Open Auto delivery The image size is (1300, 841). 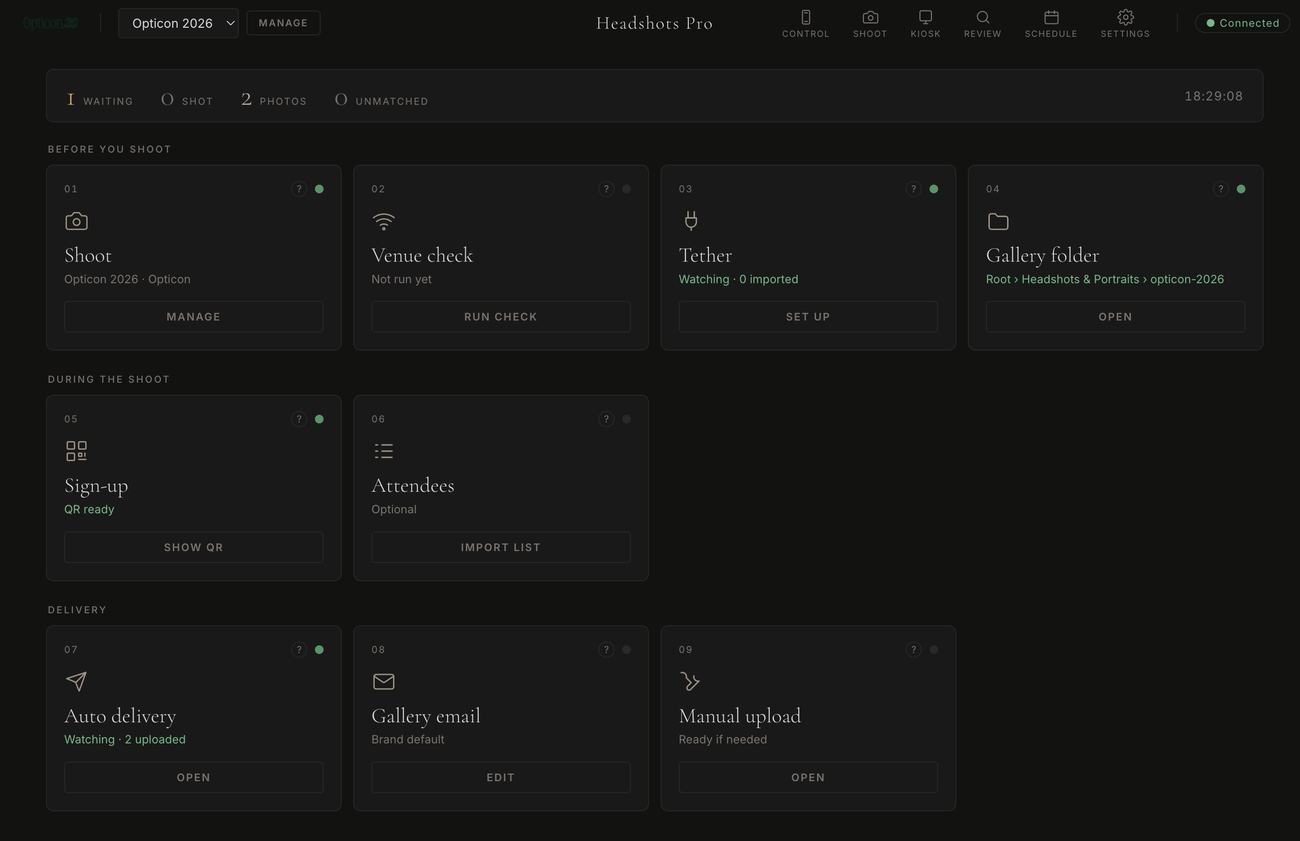pyautogui.click(x=194, y=777)
